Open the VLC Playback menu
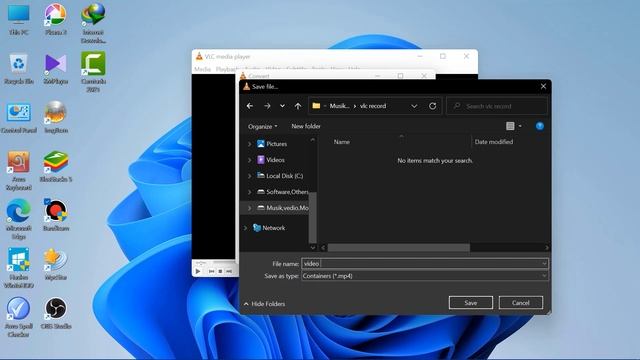Image resolution: width=640 pixels, height=360 pixels. (227, 69)
